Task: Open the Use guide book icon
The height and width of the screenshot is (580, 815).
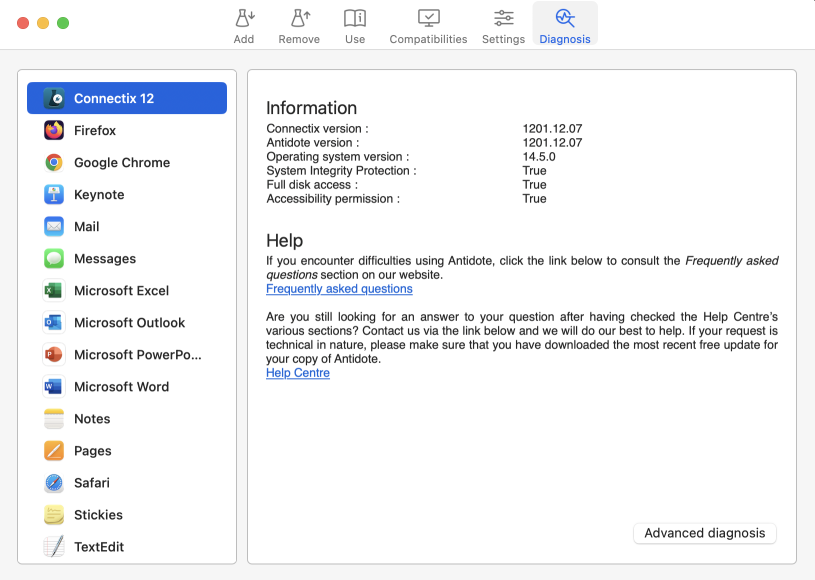Action: [x=355, y=19]
